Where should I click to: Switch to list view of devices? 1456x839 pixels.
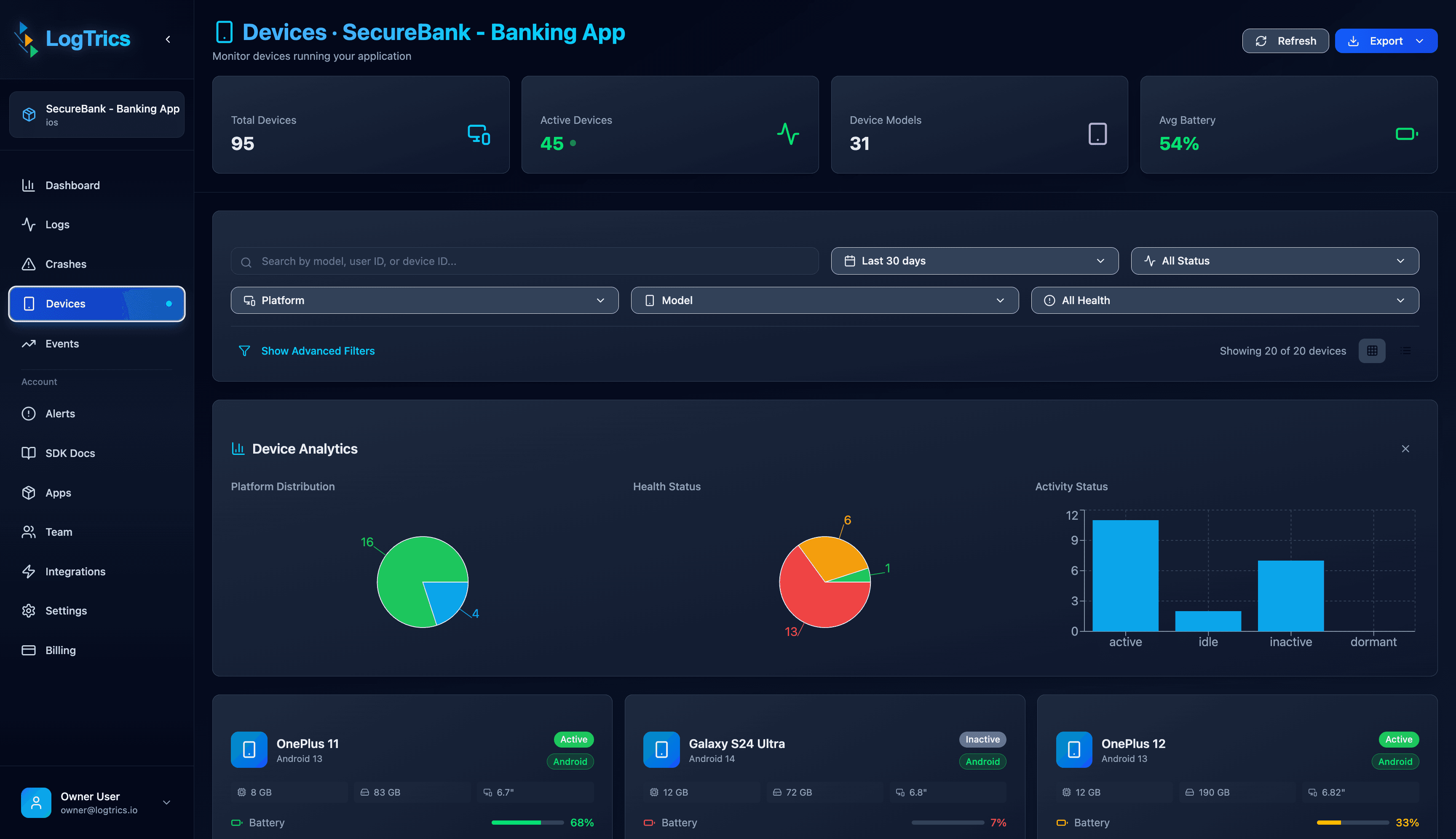pos(1405,350)
